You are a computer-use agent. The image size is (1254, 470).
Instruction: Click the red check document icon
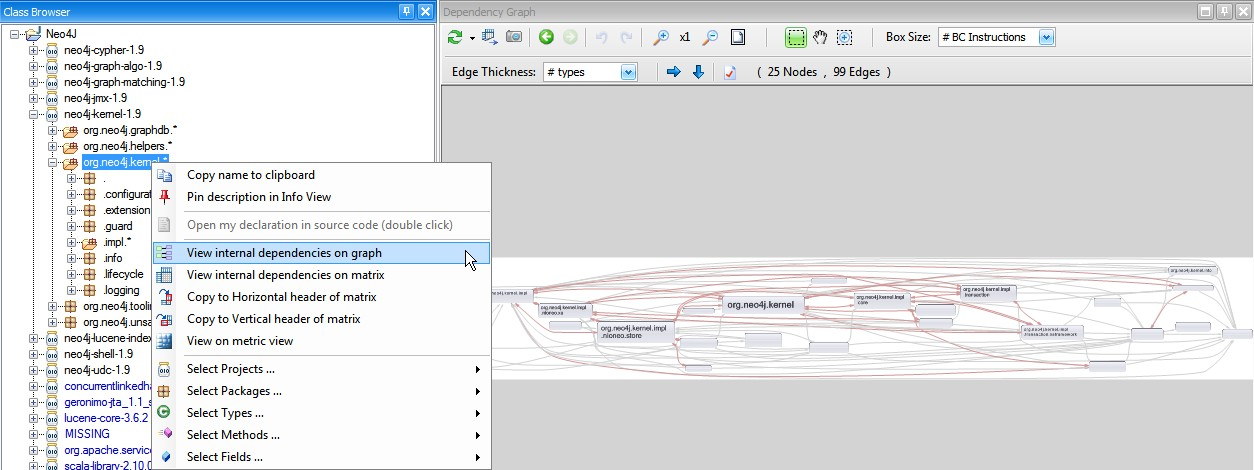(x=730, y=72)
